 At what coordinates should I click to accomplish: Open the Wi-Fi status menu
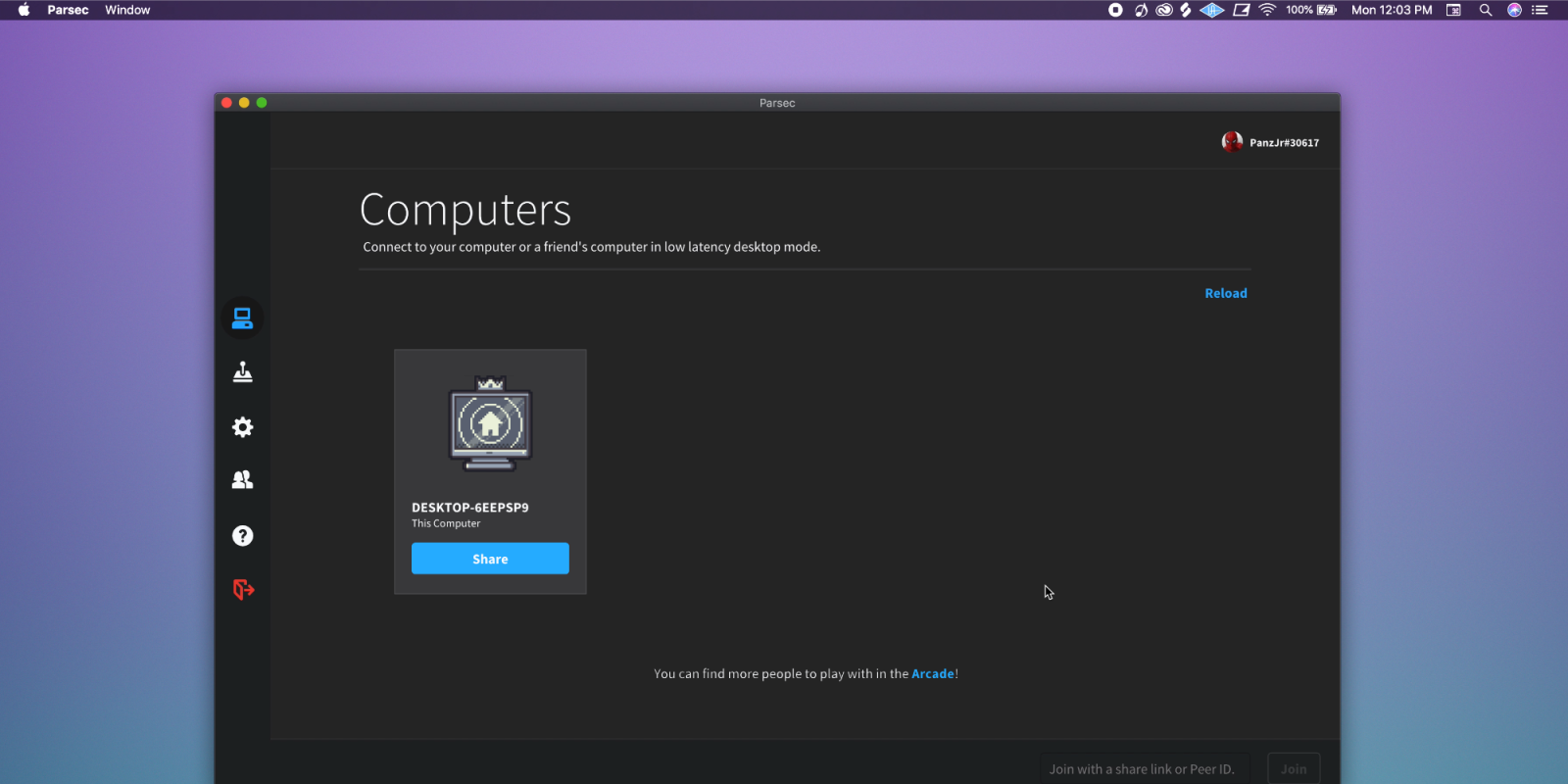click(x=1267, y=10)
